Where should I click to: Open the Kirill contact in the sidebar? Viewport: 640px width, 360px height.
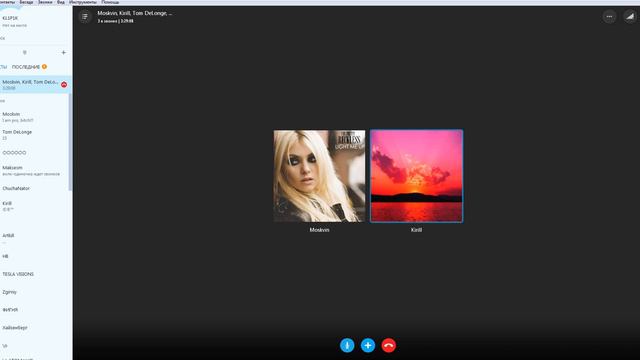coord(35,206)
